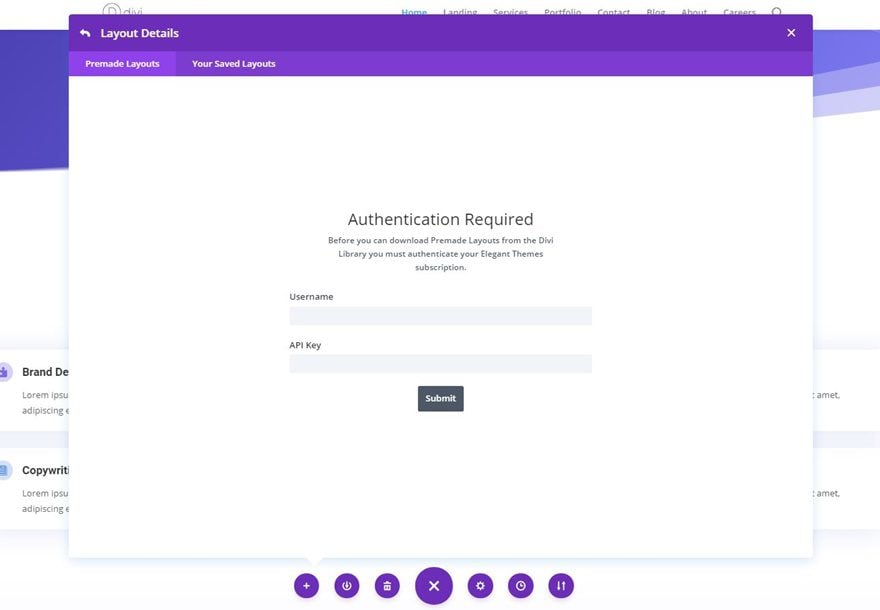Viewport: 880px width, 610px height.
Task: Open page settings gear icon
Action: tap(480, 586)
